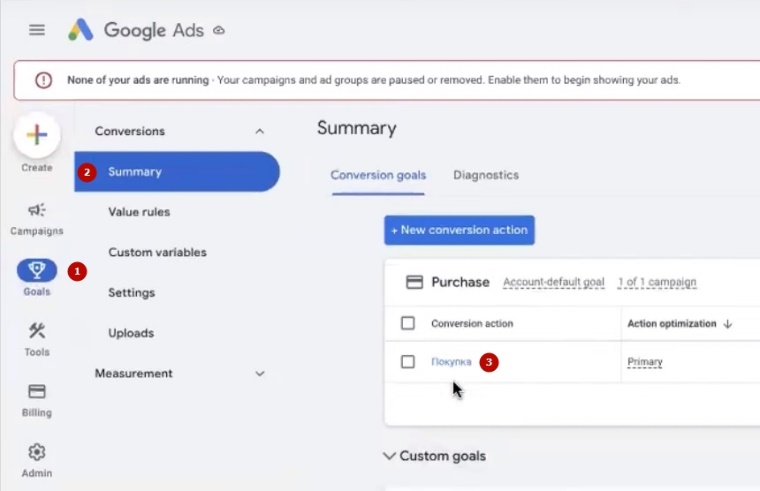Expand the Custom goals section
The image size is (760, 491).
[389, 456]
